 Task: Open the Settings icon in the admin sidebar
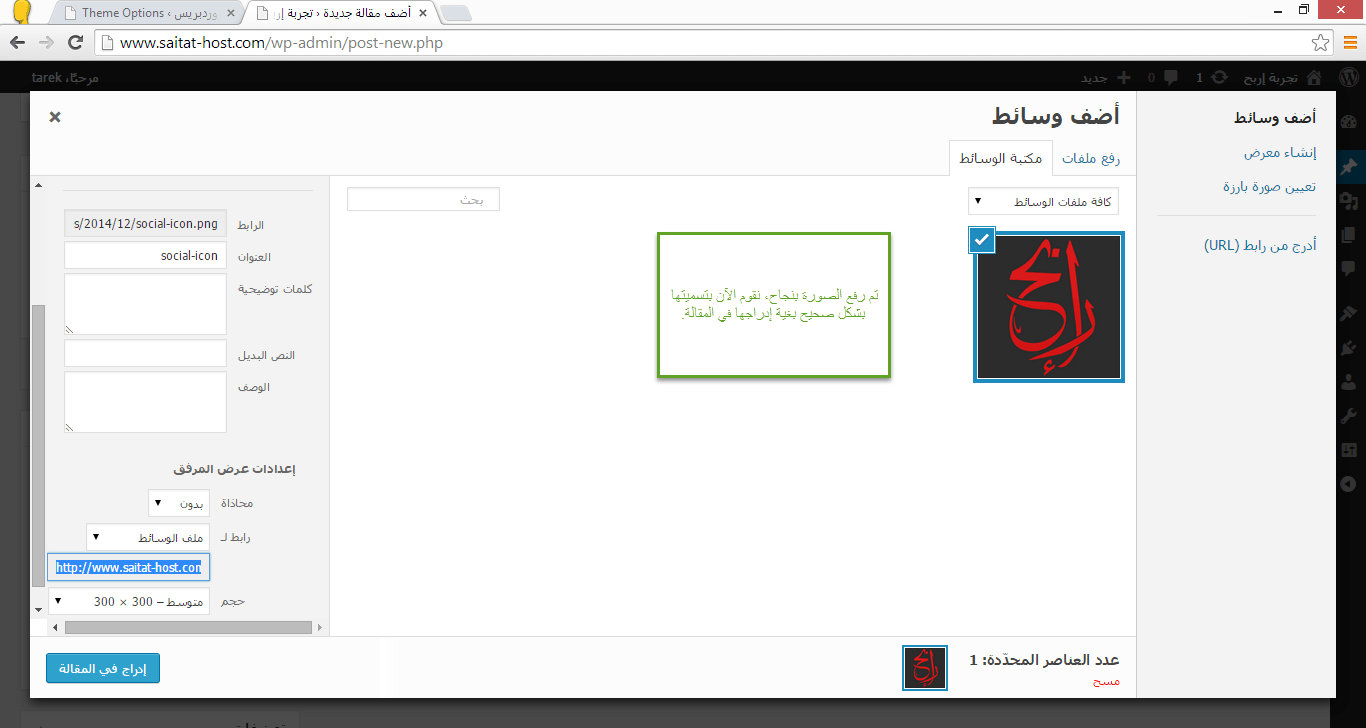[1349, 450]
